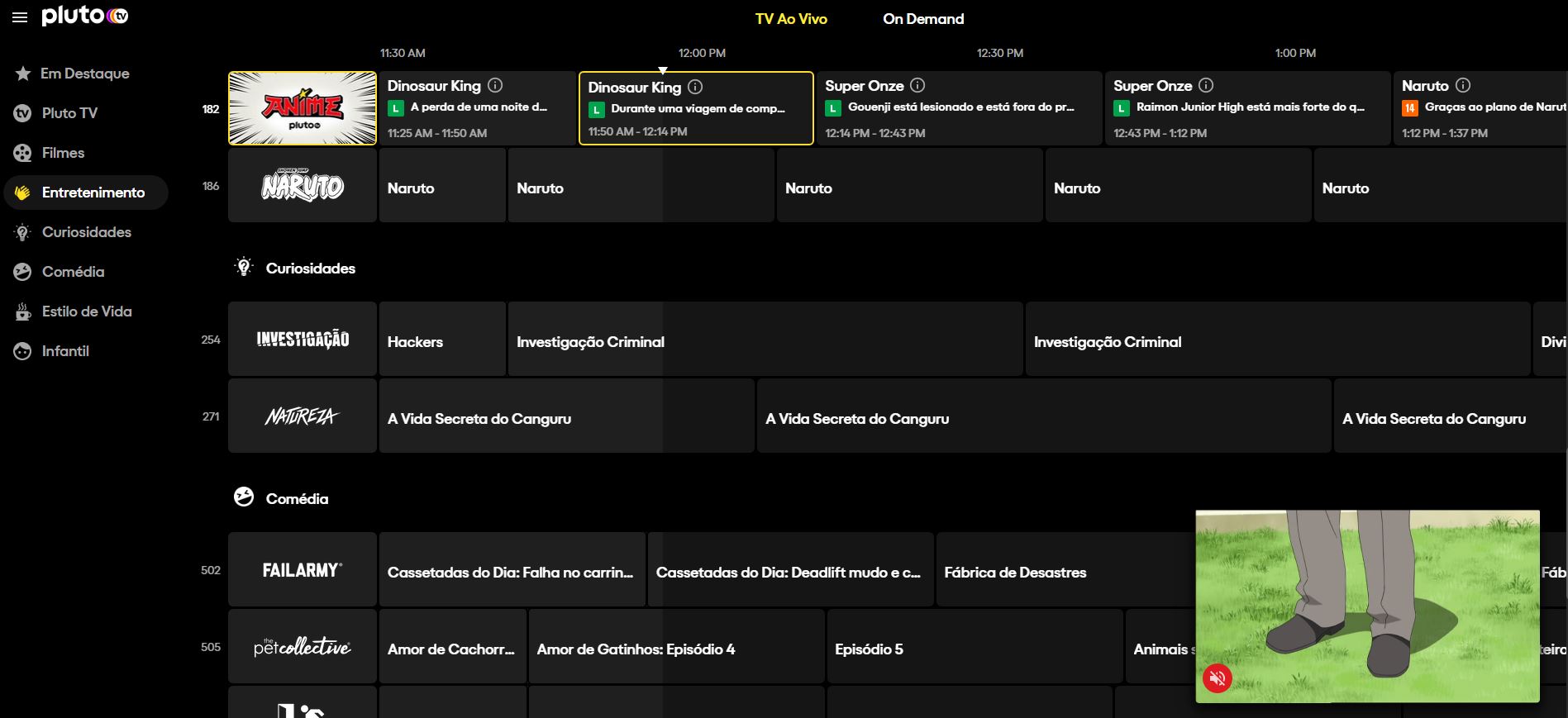Click the 1:00 PM time label
The height and width of the screenshot is (718, 1568).
click(x=1295, y=53)
